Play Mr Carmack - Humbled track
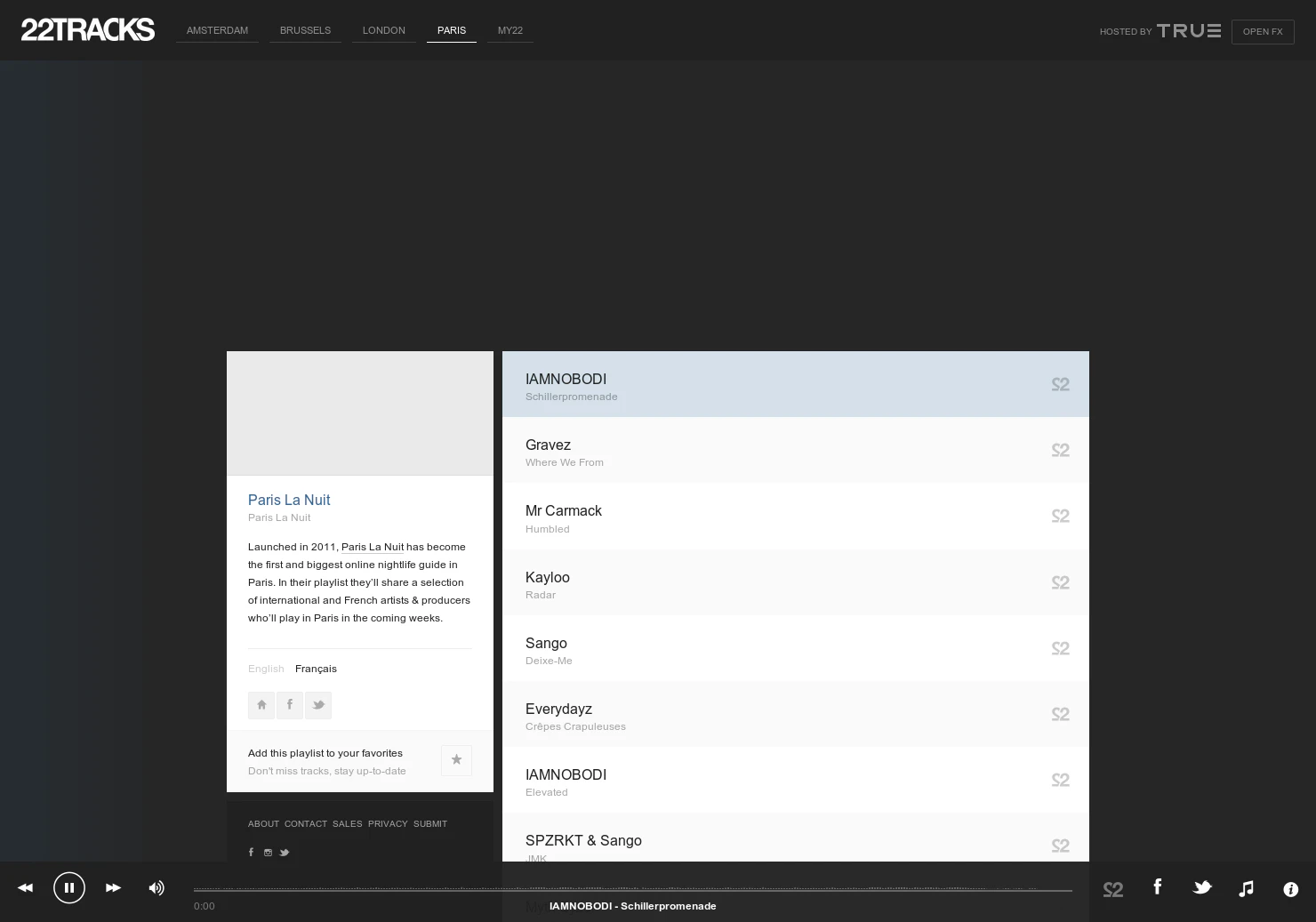This screenshot has height=922, width=1316. pyautogui.click(x=796, y=516)
